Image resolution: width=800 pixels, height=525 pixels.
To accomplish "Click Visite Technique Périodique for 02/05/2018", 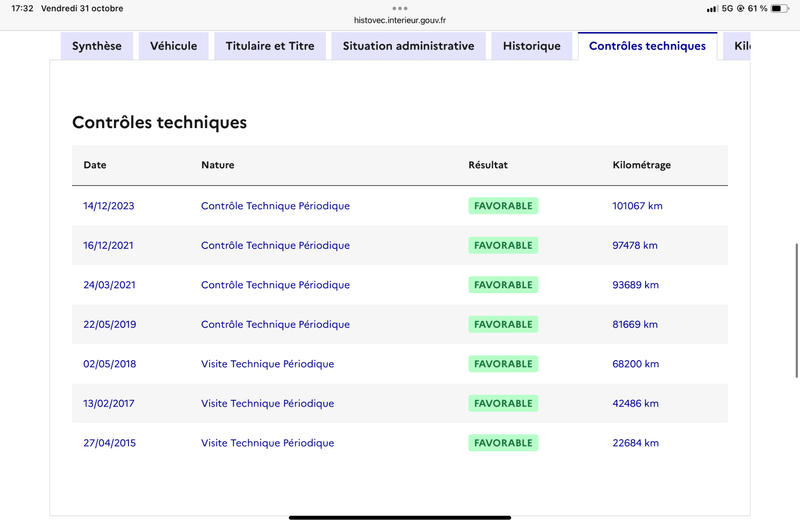I will pos(267,364).
